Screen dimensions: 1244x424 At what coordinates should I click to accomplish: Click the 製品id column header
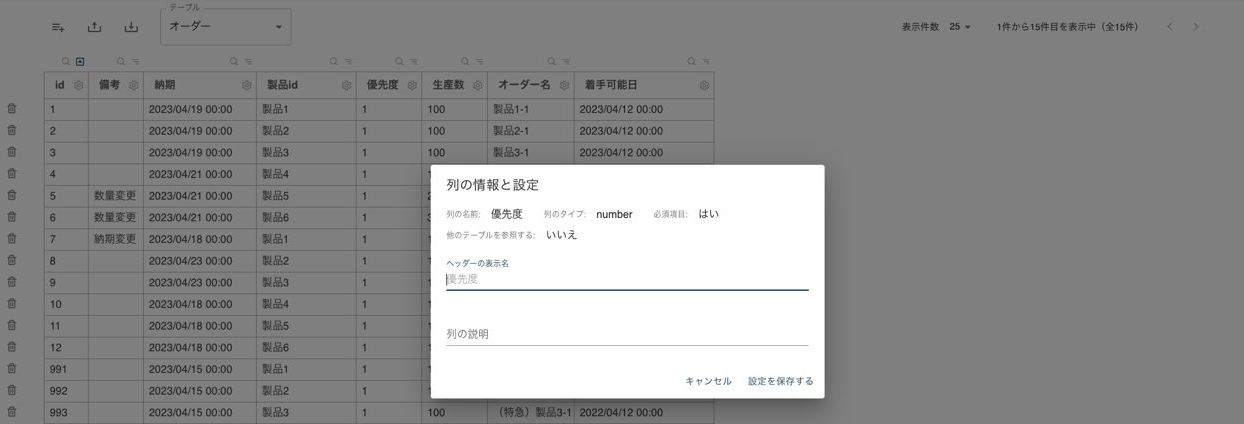coord(306,86)
